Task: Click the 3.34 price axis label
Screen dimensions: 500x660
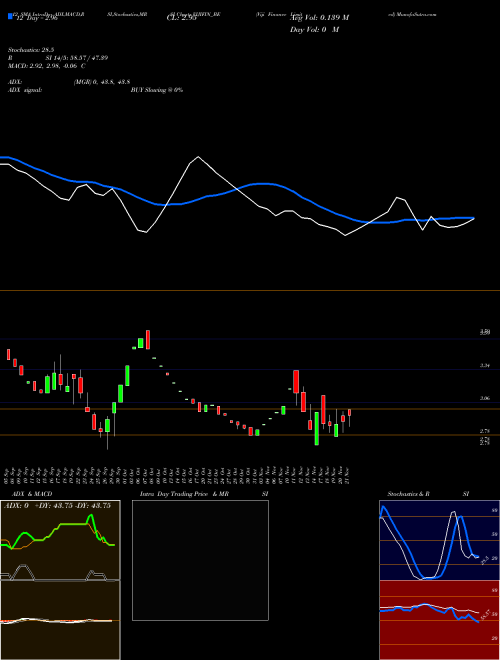Action: coord(485,366)
